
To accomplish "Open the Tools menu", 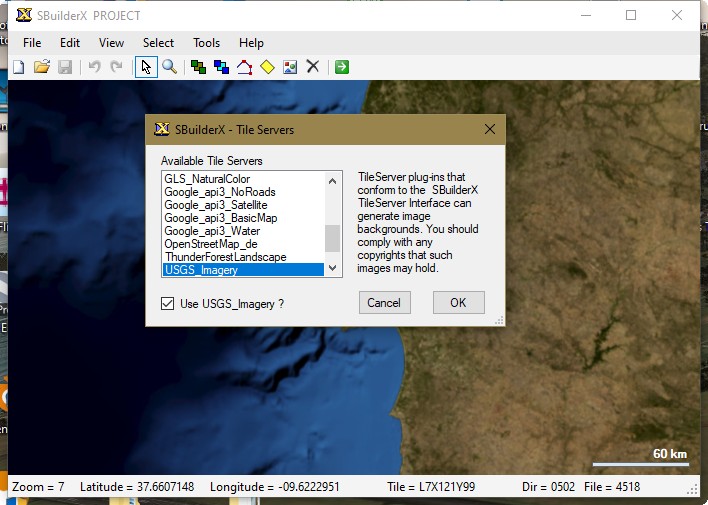I will (x=207, y=43).
